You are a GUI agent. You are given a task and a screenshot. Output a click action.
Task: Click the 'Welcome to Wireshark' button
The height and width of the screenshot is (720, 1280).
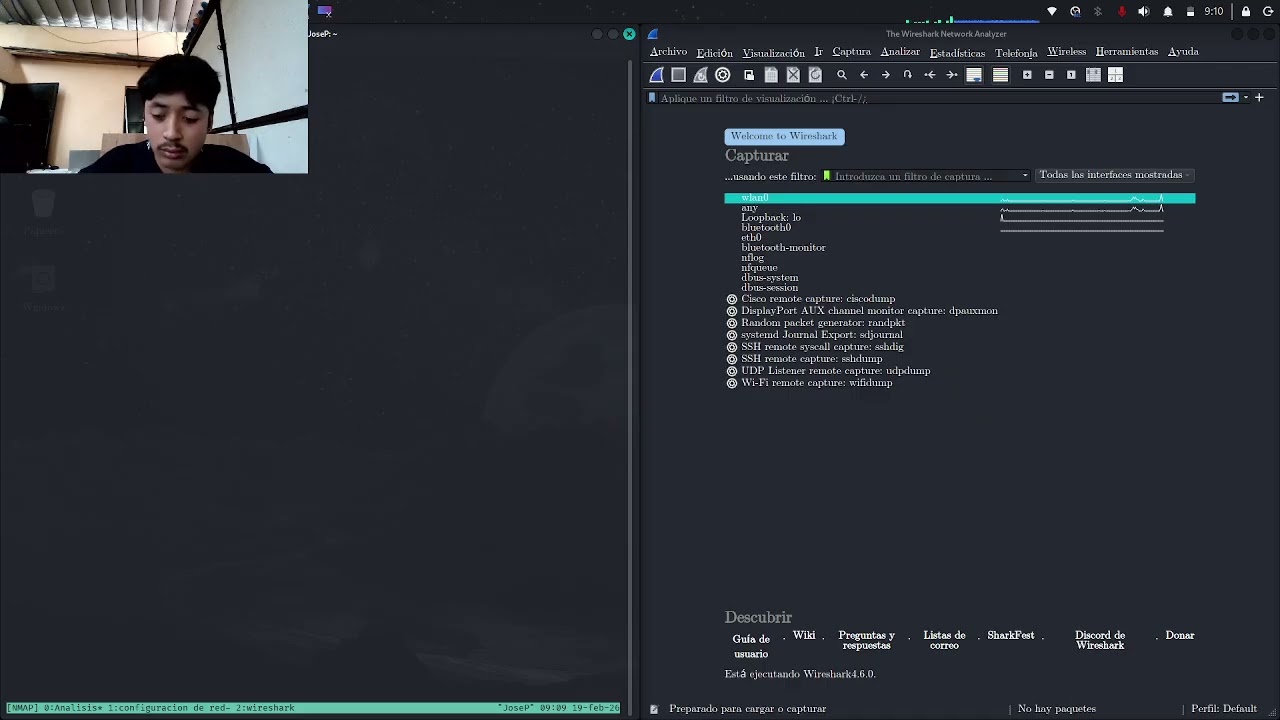(784, 136)
